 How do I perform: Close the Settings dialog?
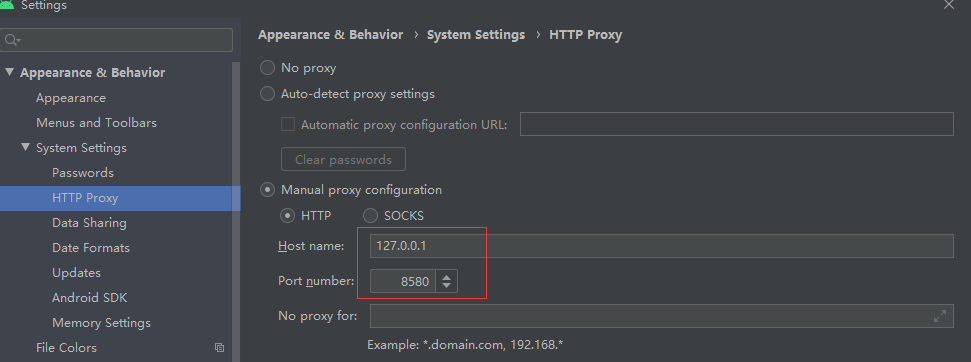(949, 4)
